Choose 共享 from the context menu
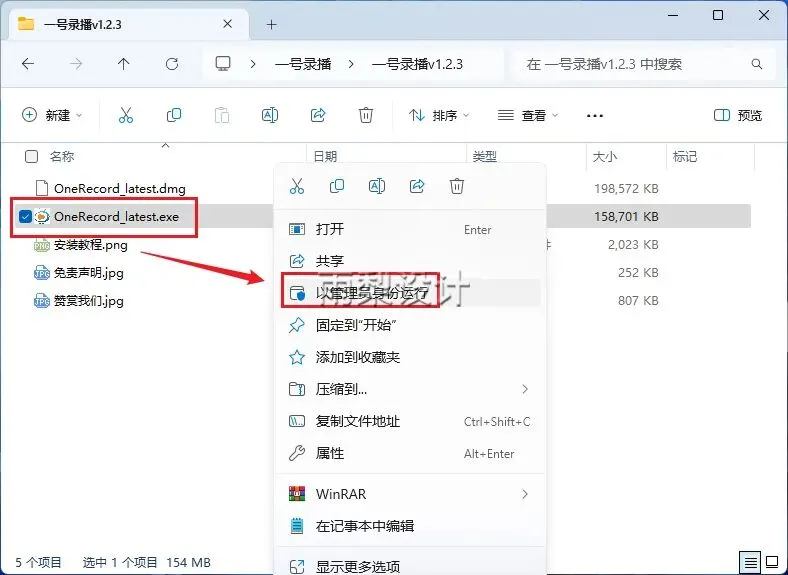Viewport: 788px width, 575px height. click(410, 261)
